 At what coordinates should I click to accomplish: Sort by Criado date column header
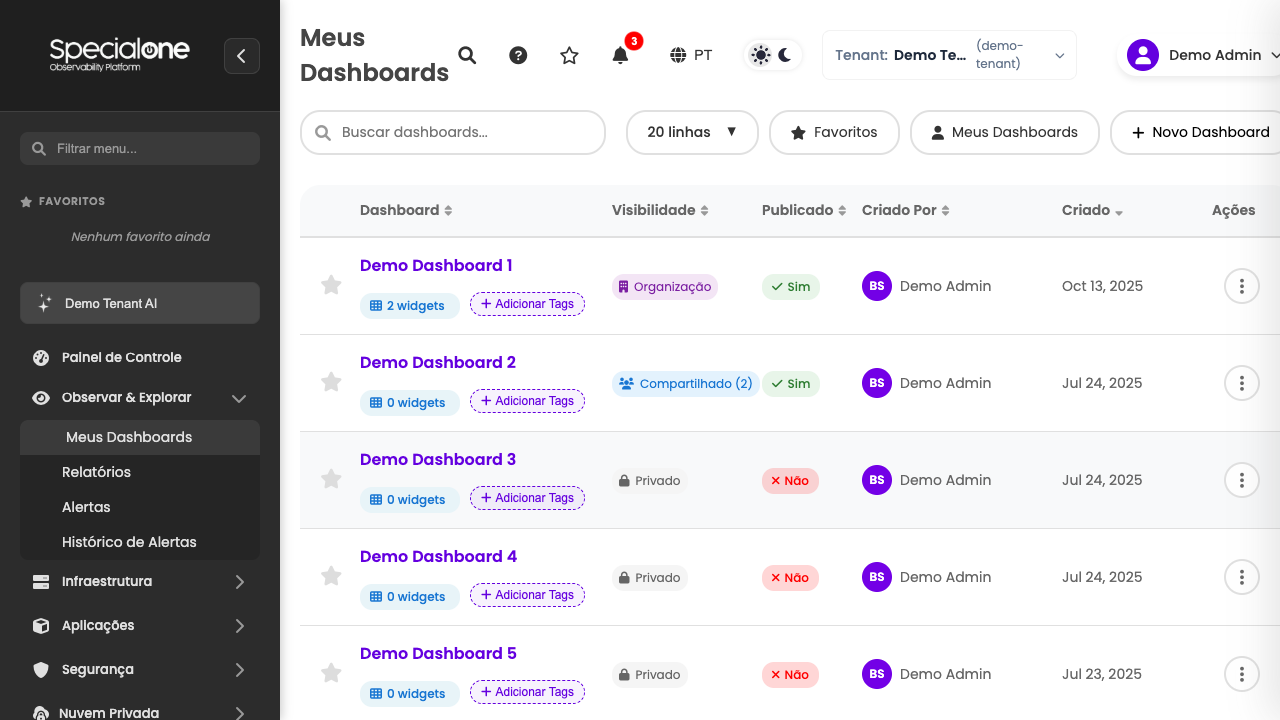pyautogui.click(x=1092, y=210)
